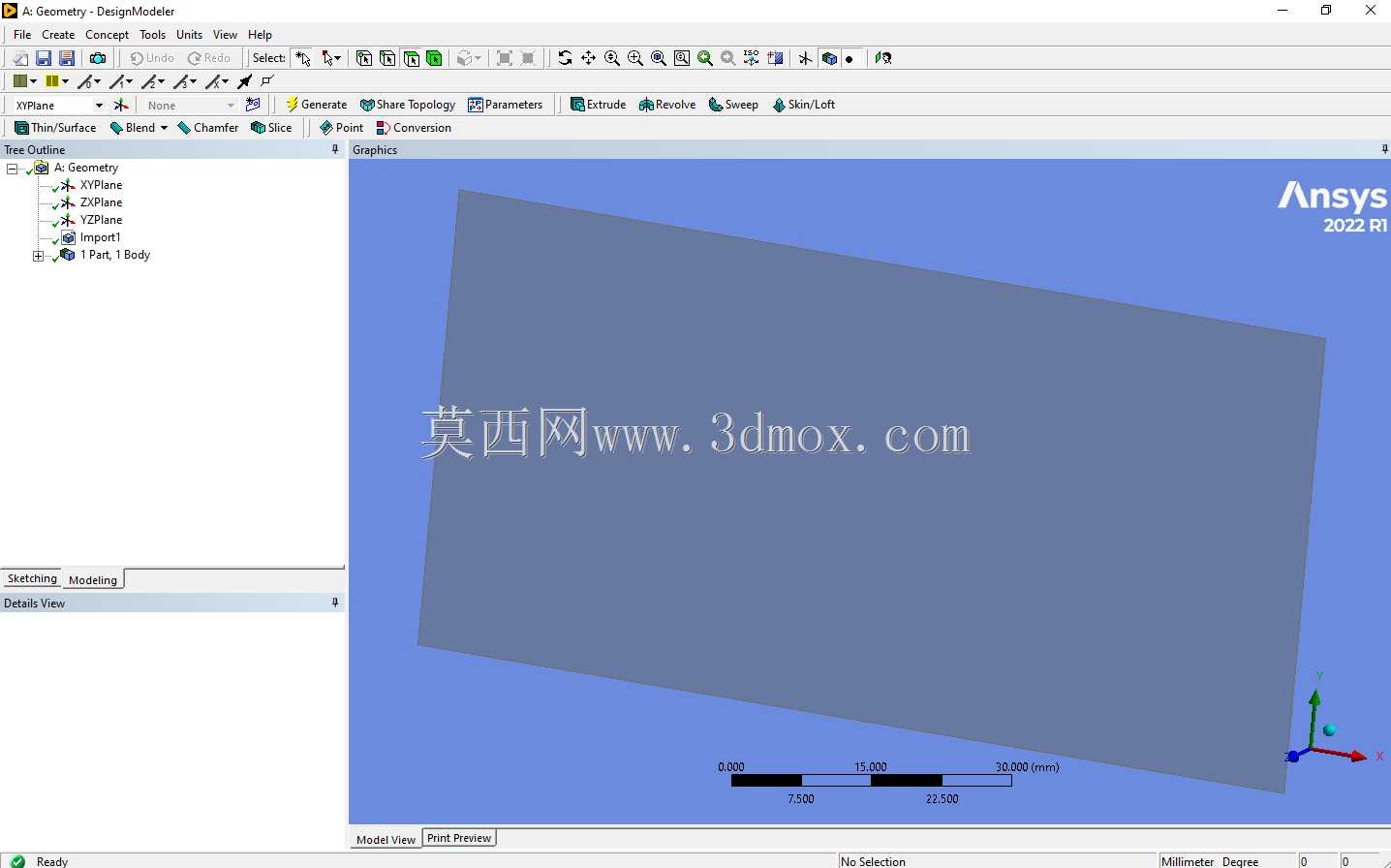Expand the 1 Part, 1 Body node
This screenshot has height=868, width=1391.
point(38,256)
